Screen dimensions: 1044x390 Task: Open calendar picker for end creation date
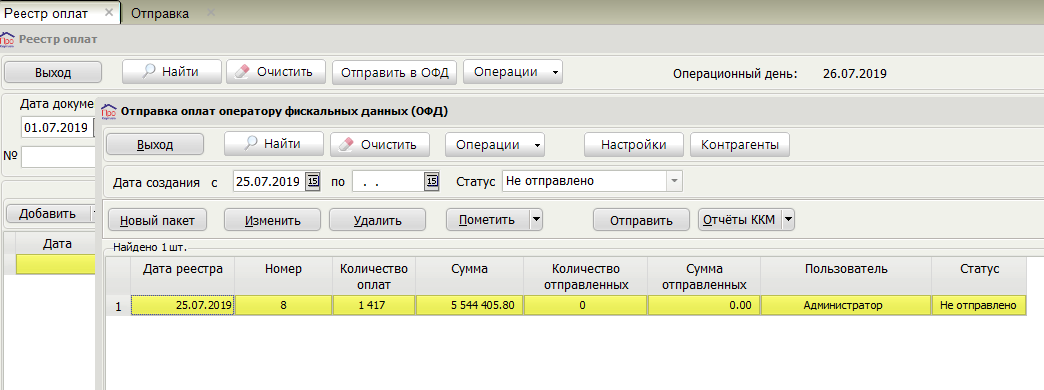pyautogui.click(x=431, y=181)
